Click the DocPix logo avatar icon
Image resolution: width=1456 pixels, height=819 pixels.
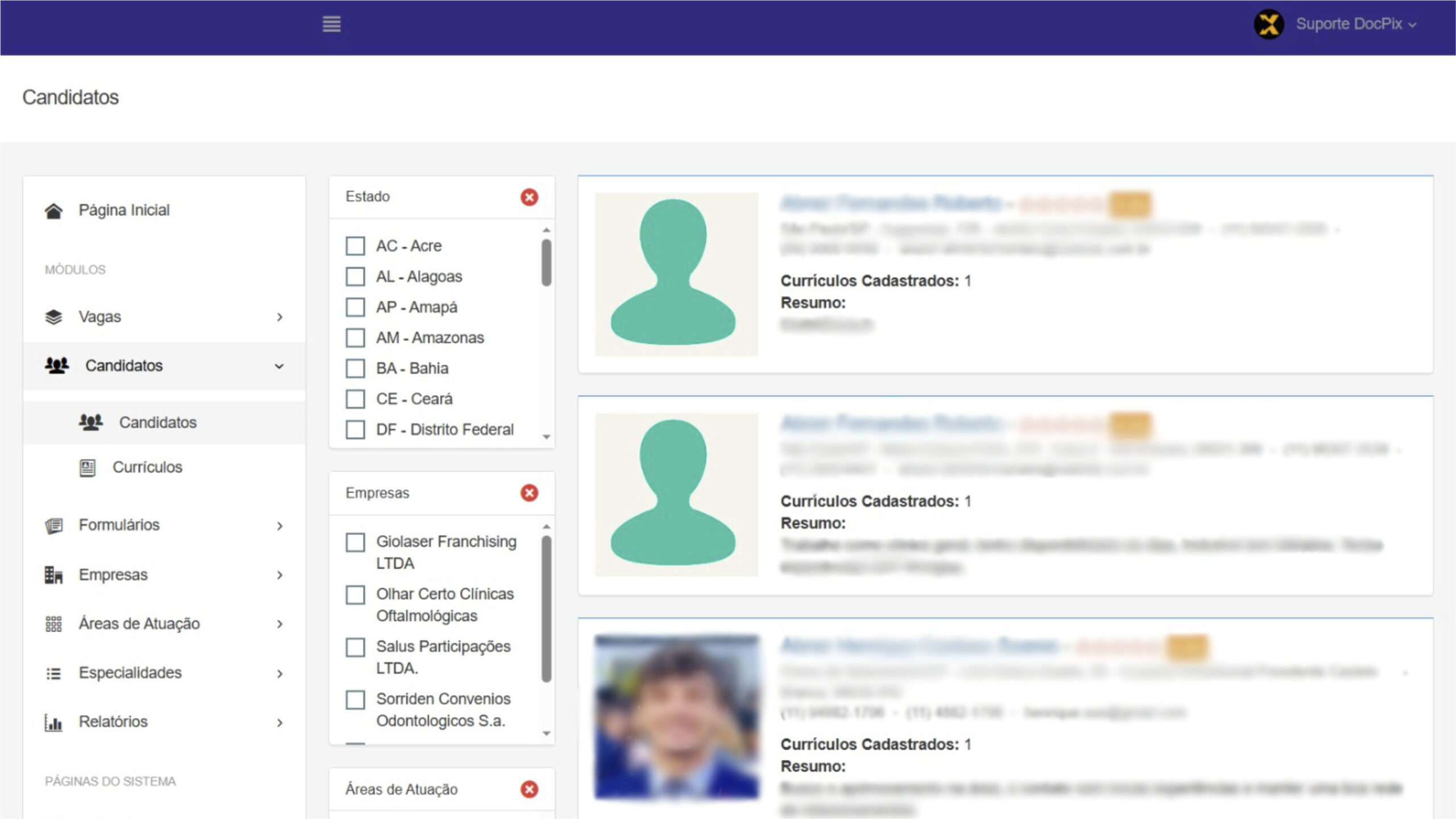(1268, 24)
